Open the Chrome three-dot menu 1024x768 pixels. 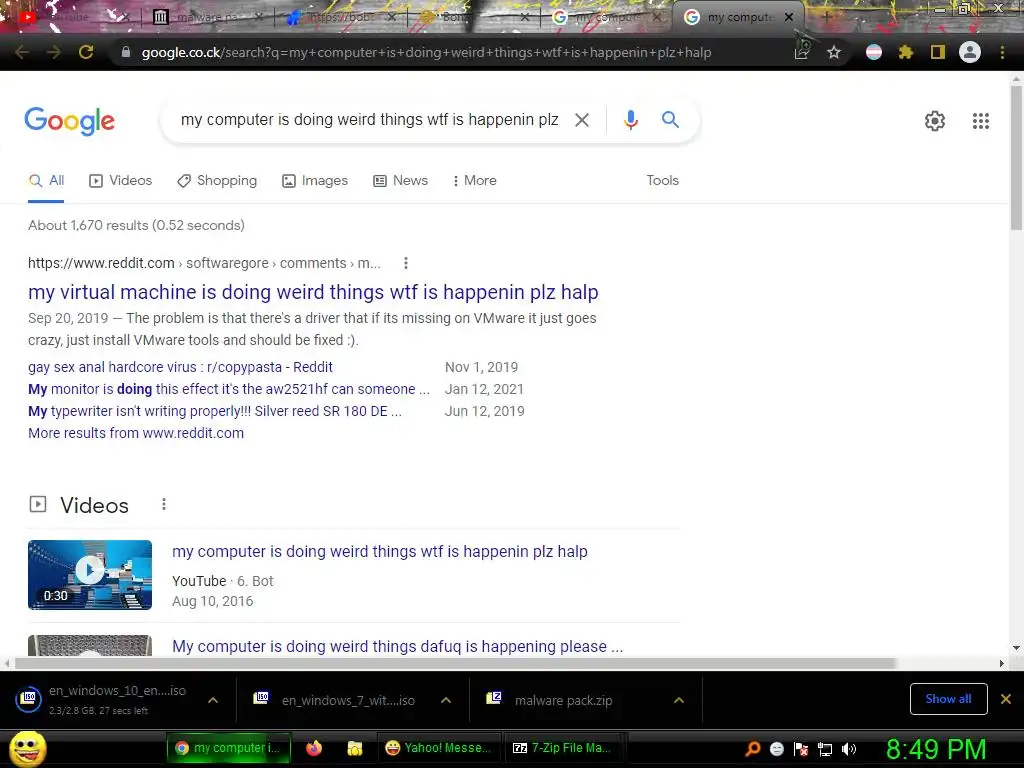[x=1002, y=52]
